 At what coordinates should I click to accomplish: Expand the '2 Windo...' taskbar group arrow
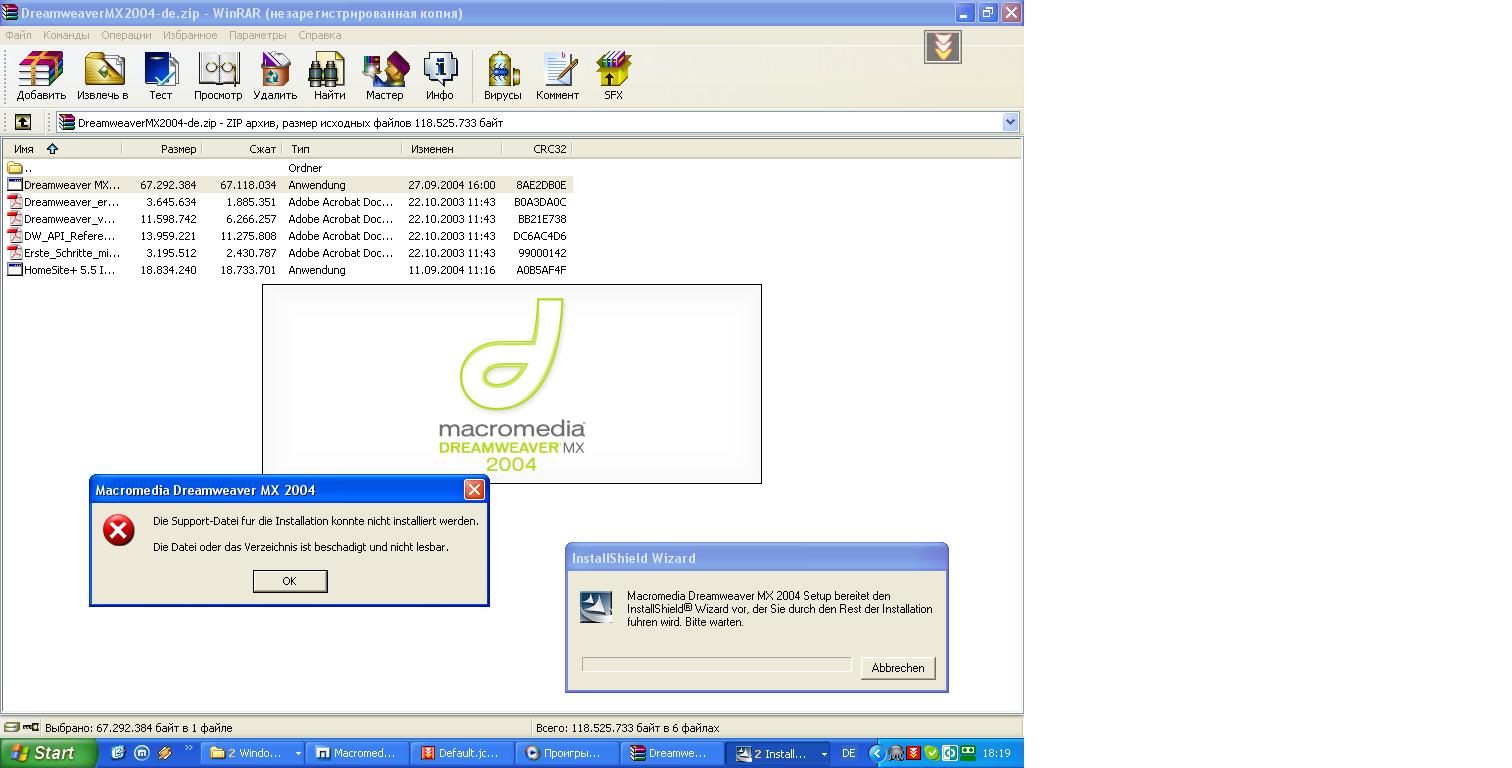(x=297, y=754)
